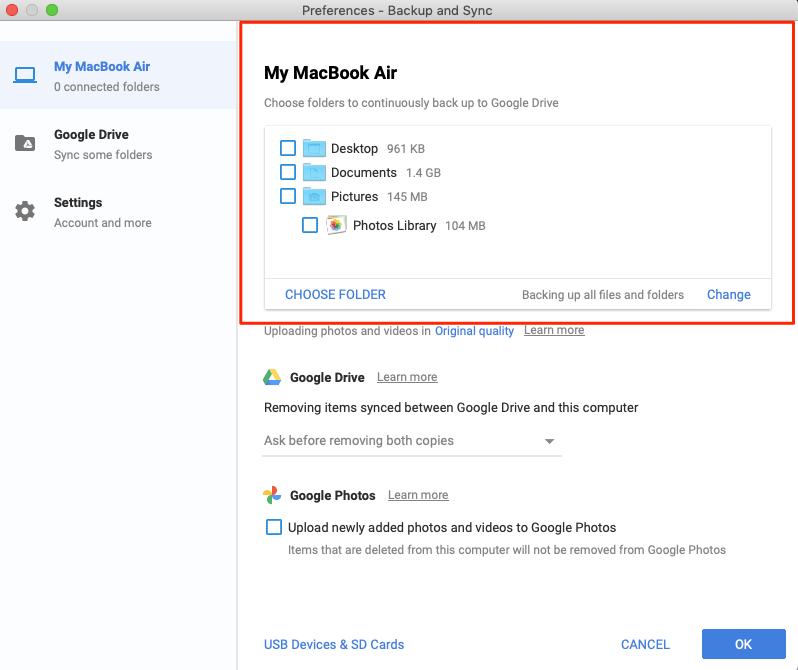Switch to the Google Drive tab

tap(118, 144)
